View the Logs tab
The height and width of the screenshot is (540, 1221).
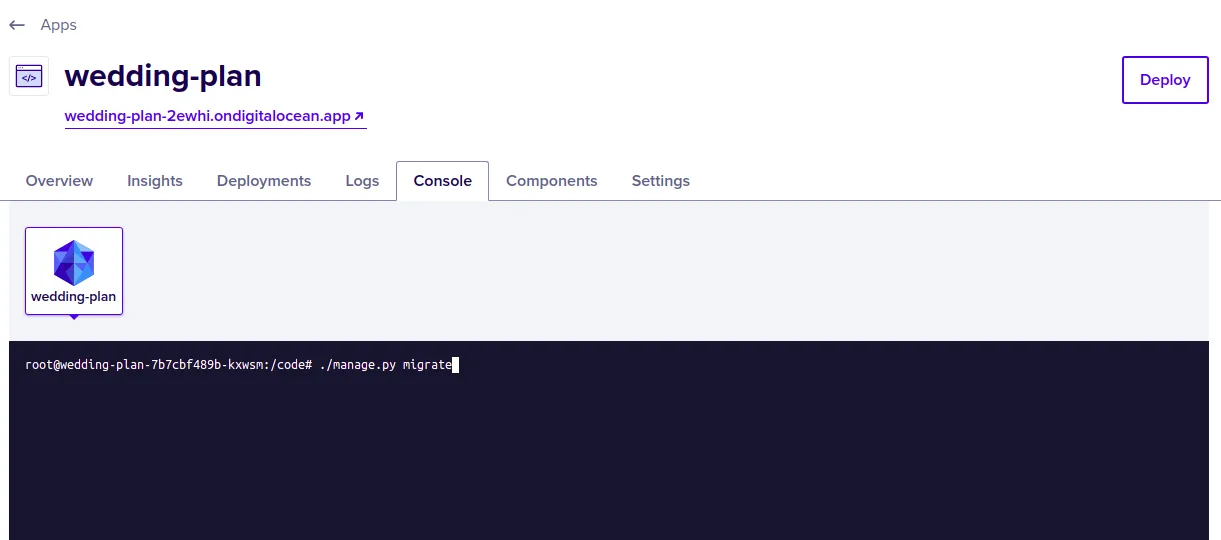pos(362,181)
